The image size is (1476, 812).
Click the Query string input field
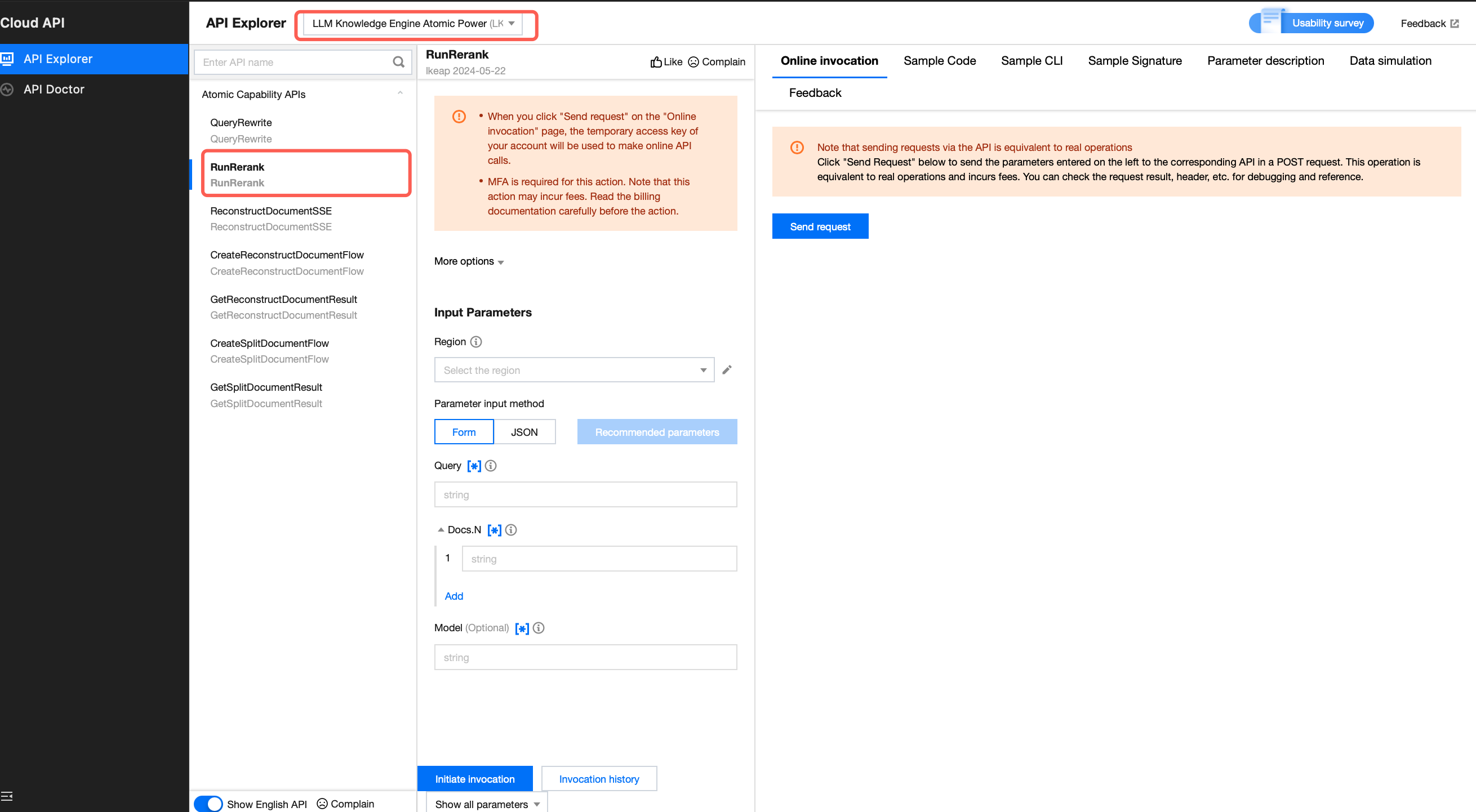click(x=585, y=494)
